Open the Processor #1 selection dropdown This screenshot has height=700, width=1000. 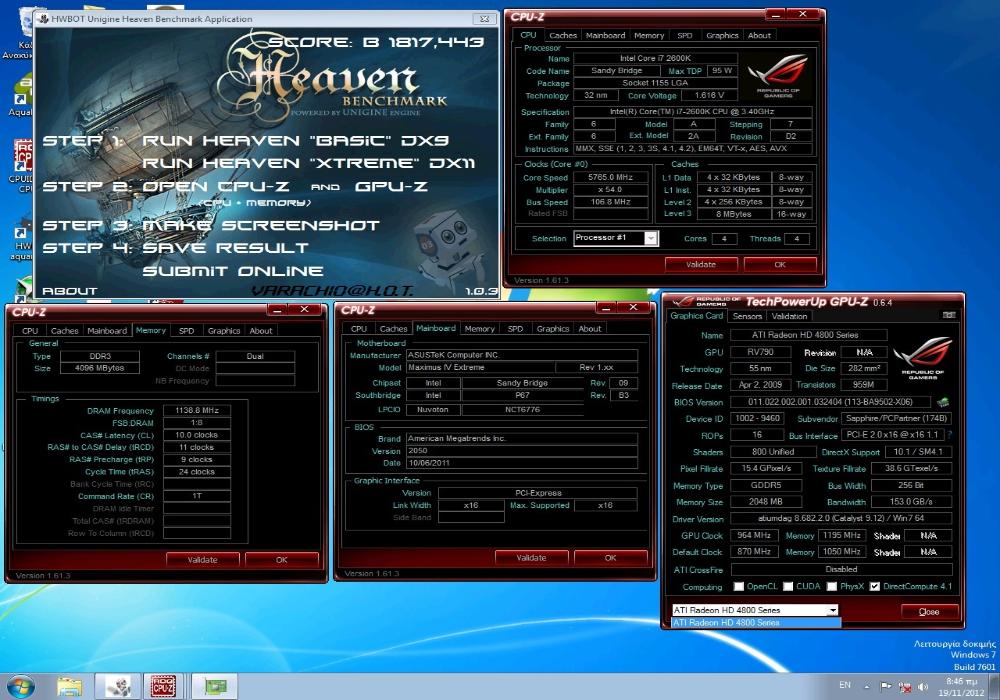(x=650, y=238)
